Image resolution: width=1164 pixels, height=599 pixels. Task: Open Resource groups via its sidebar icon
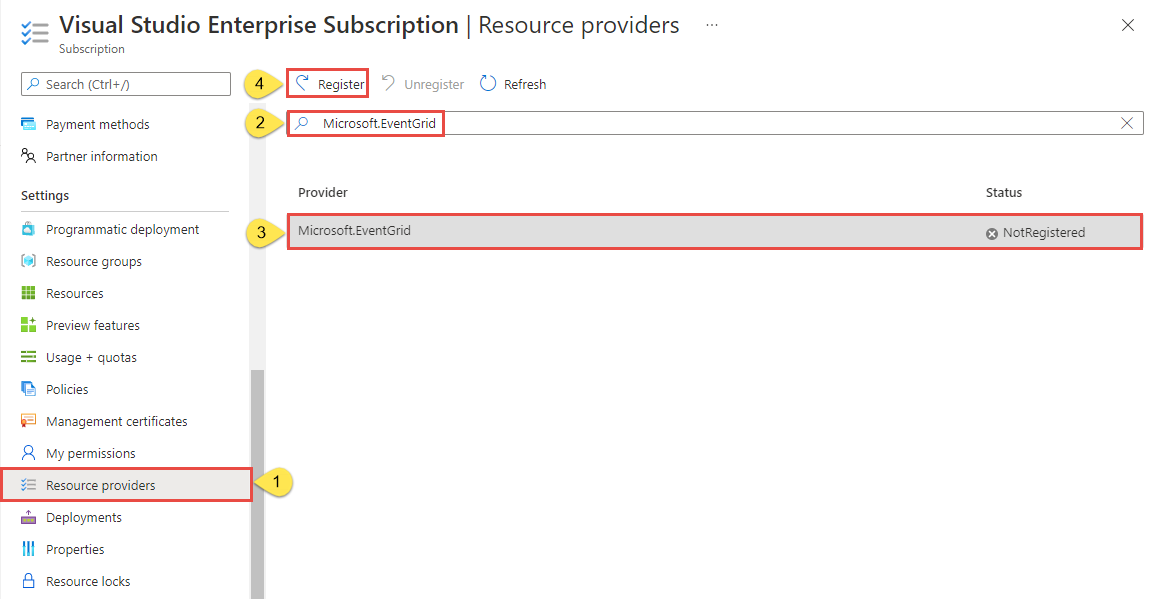click(30, 260)
